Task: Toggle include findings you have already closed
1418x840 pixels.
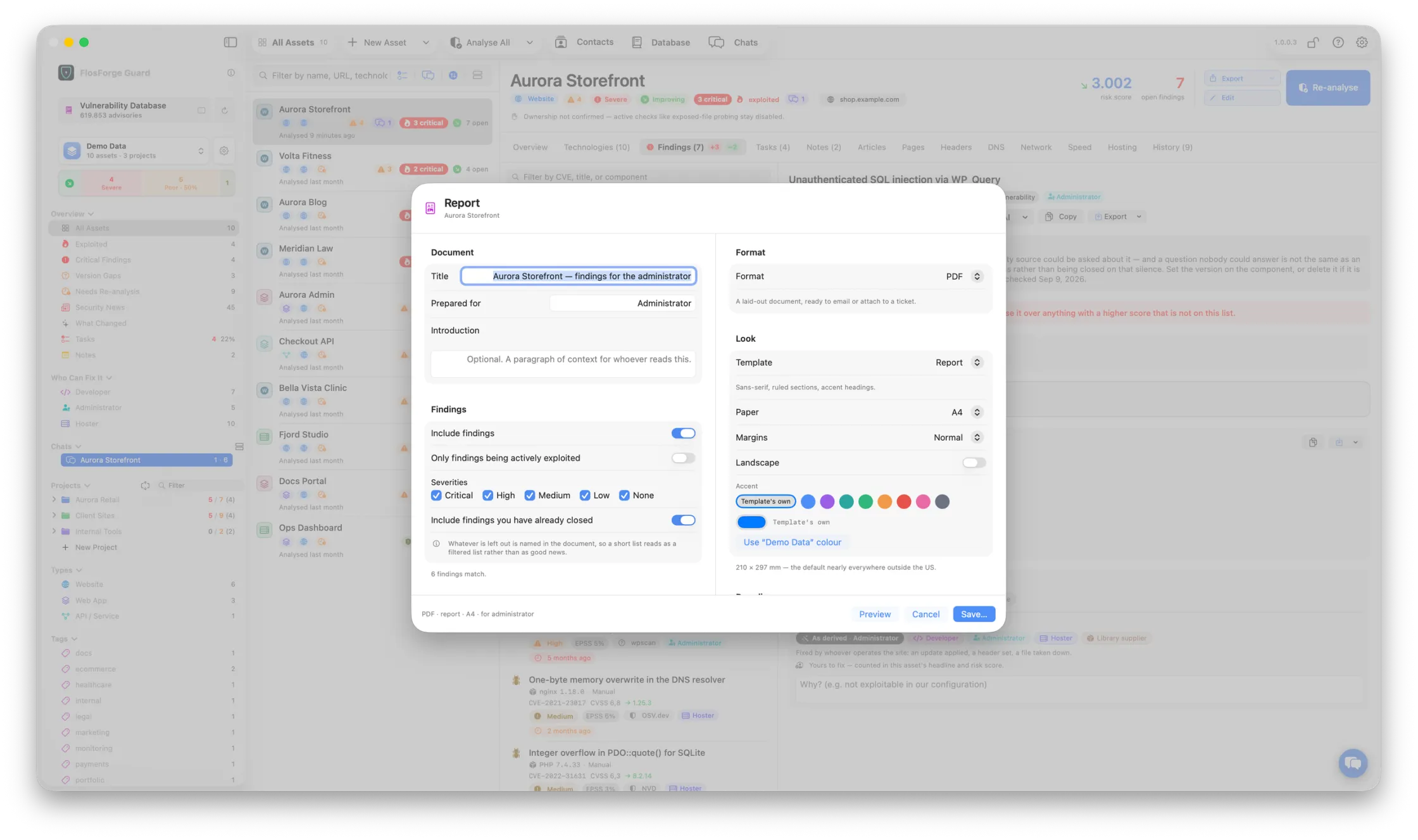Action: click(x=683, y=520)
